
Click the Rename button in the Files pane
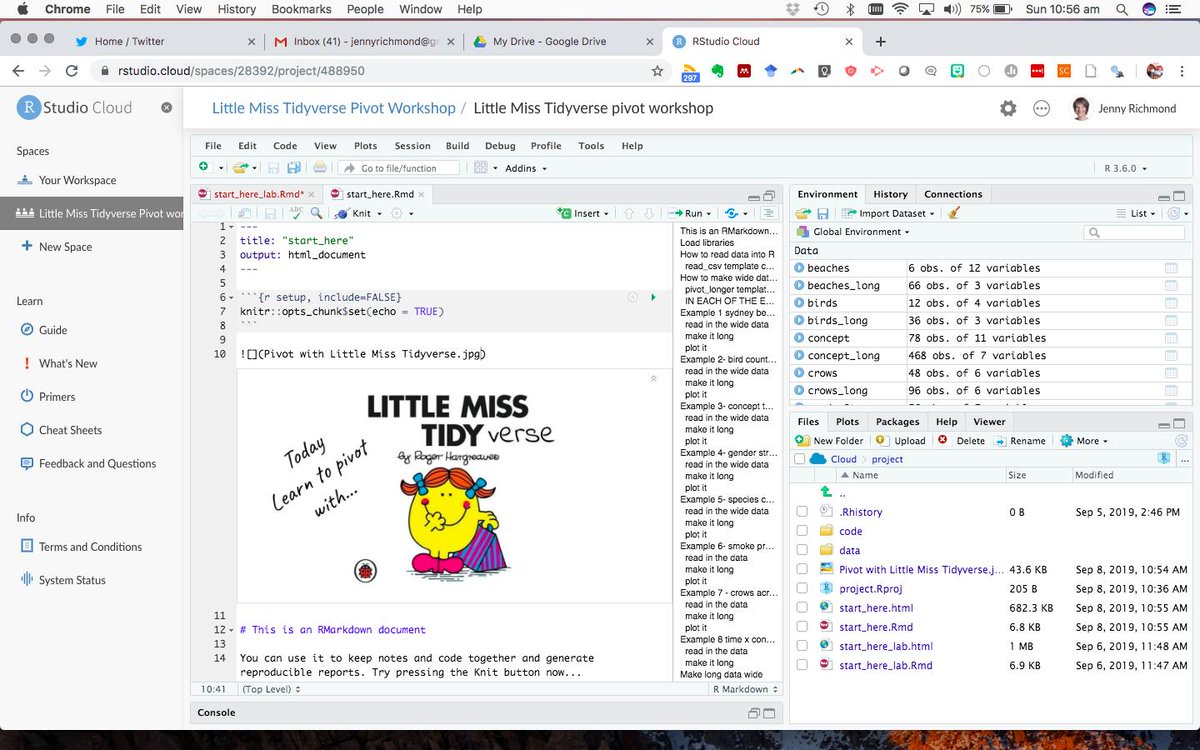click(x=1019, y=440)
